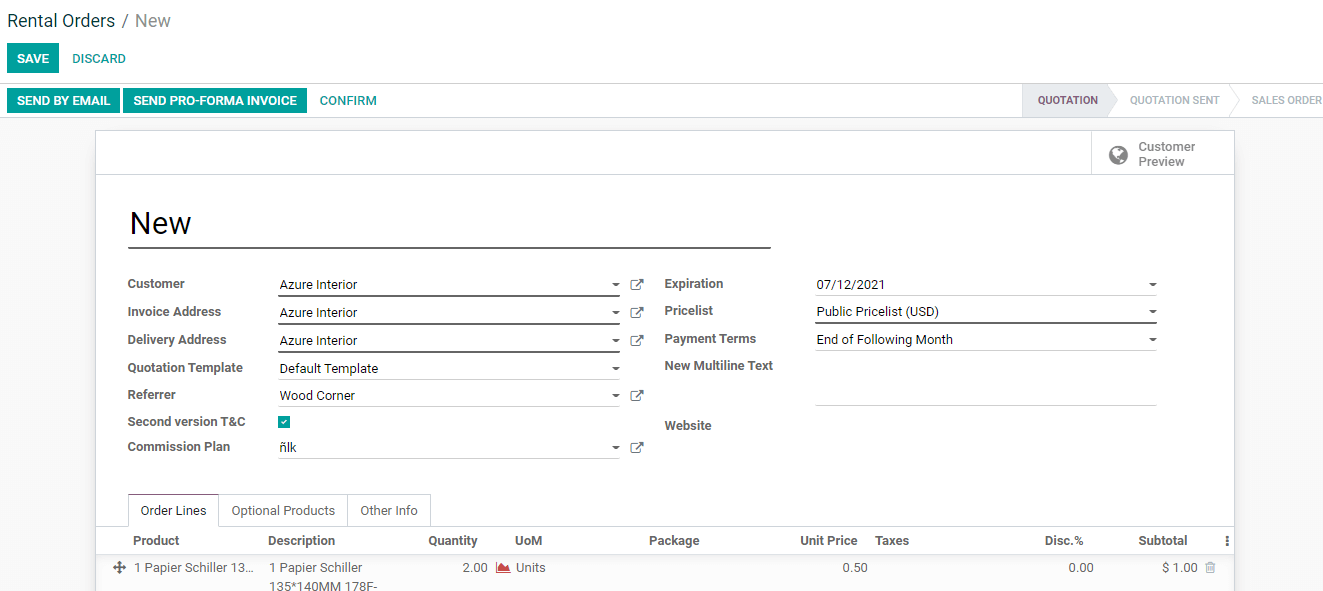Expand the Customer dropdown arrow
The height and width of the screenshot is (591, 1323).
616,285
